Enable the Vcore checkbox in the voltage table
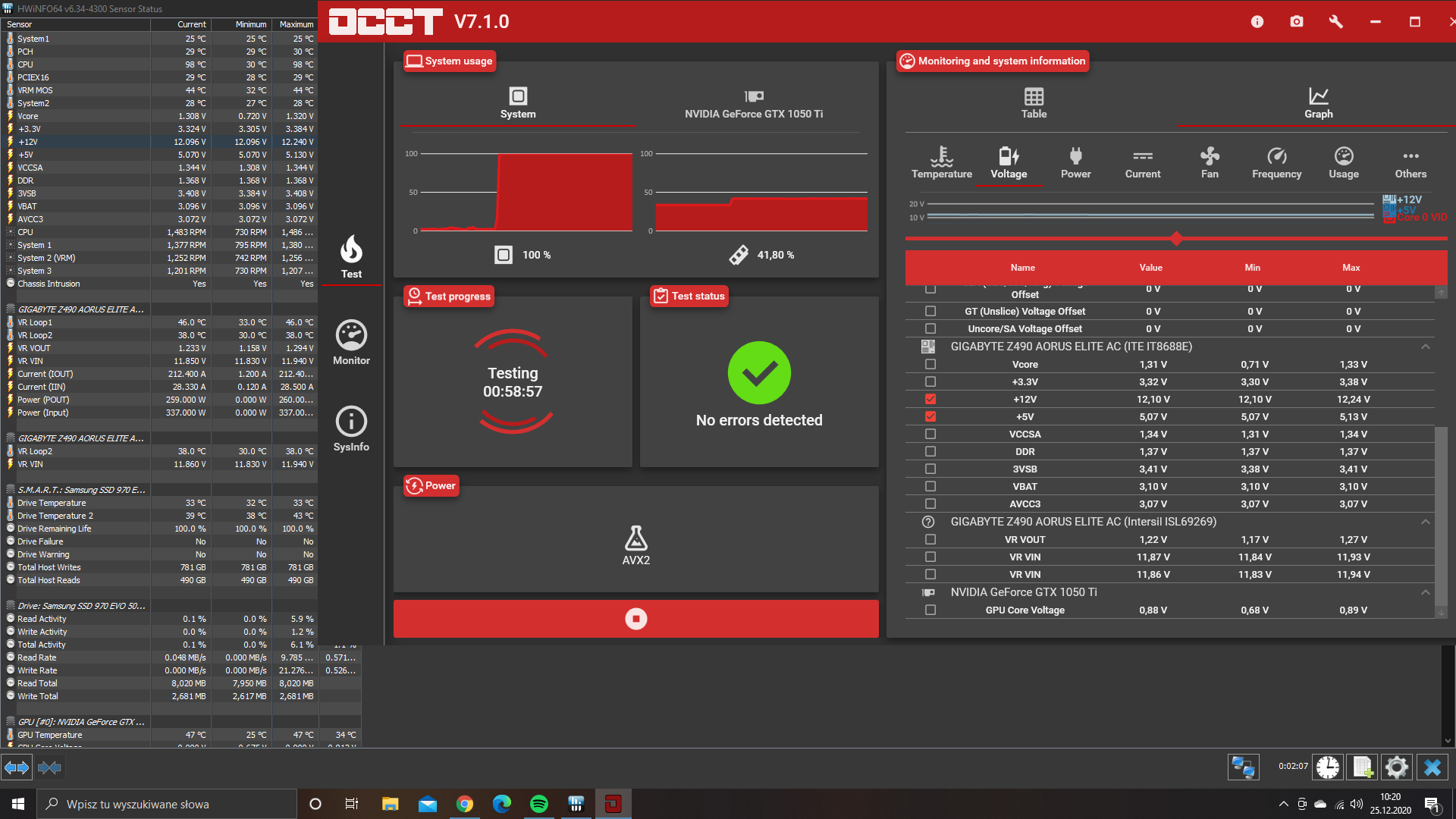The image size is (1456, 819). point(930,365)
